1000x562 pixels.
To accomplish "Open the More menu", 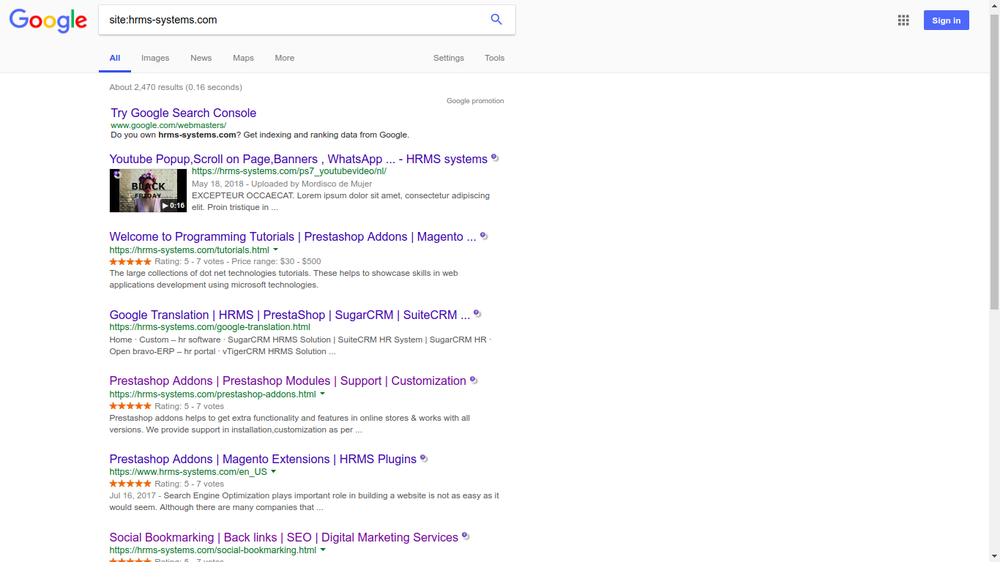I will (x=284, y=58).
